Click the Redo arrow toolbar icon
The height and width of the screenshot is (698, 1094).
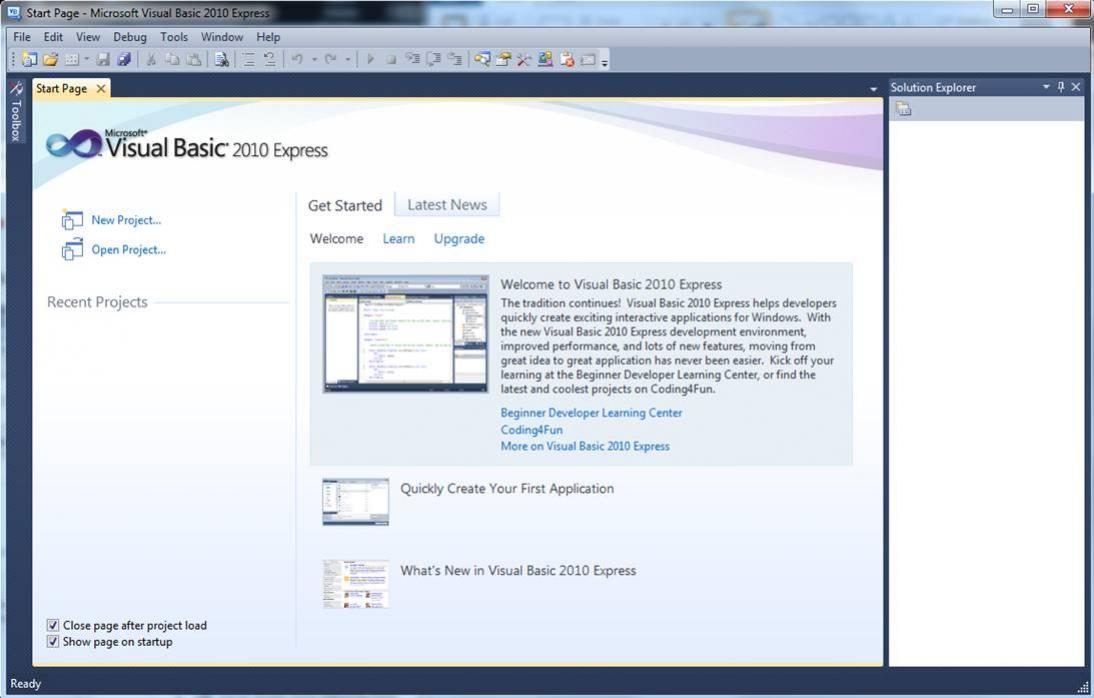click(331, 60)
